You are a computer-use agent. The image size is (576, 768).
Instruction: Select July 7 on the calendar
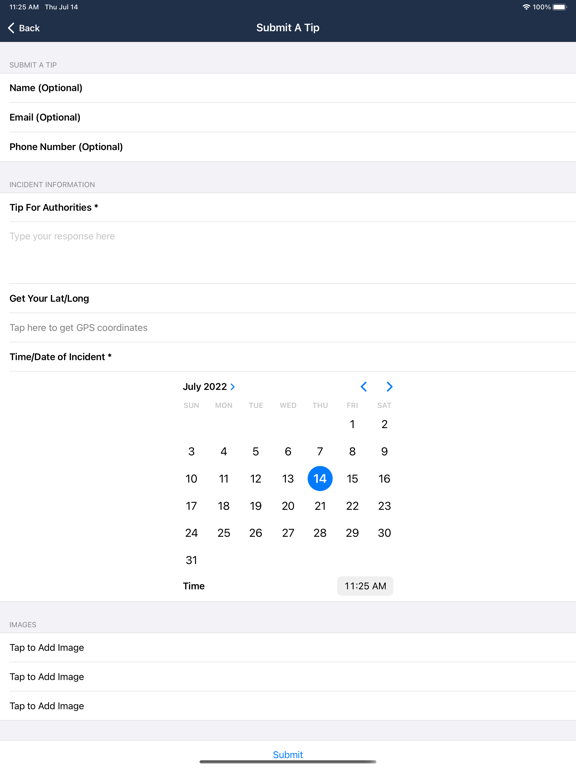tap(320, 452)
